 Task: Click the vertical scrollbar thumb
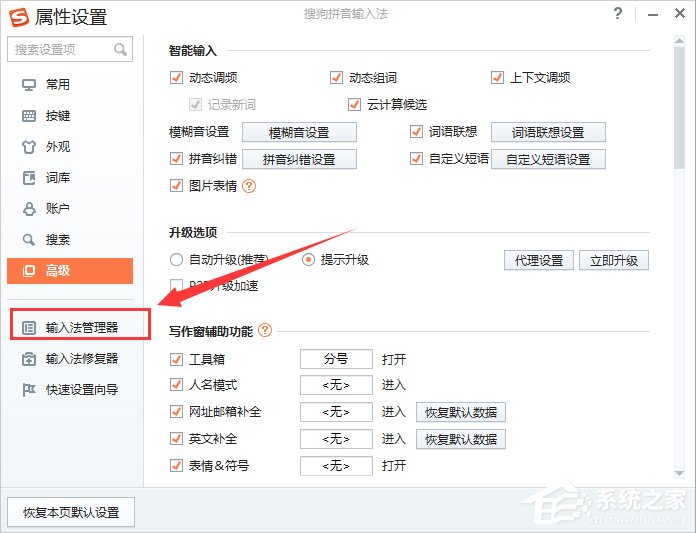pos(679,107)
